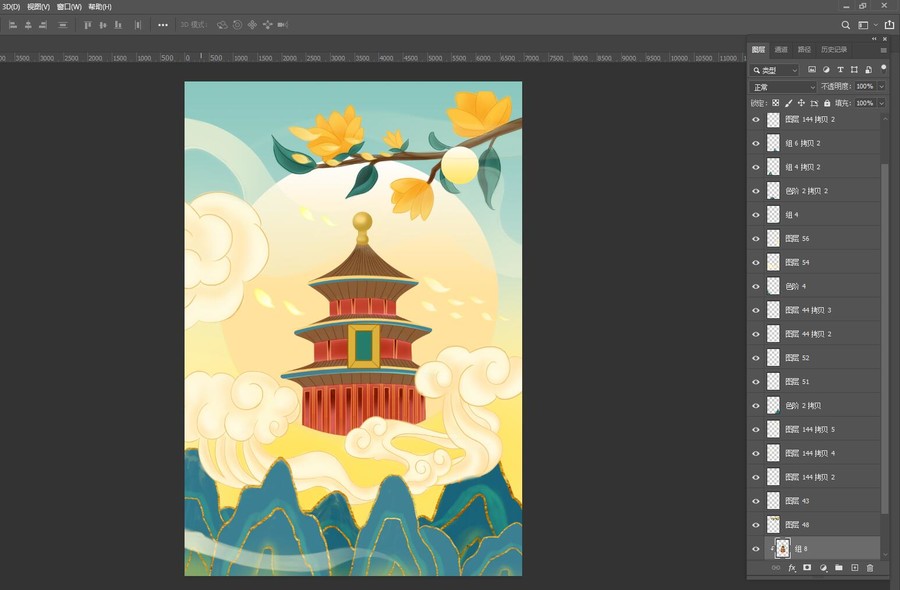Click the align bottom edges icon
900x590 pixels.
coord(118,25)
